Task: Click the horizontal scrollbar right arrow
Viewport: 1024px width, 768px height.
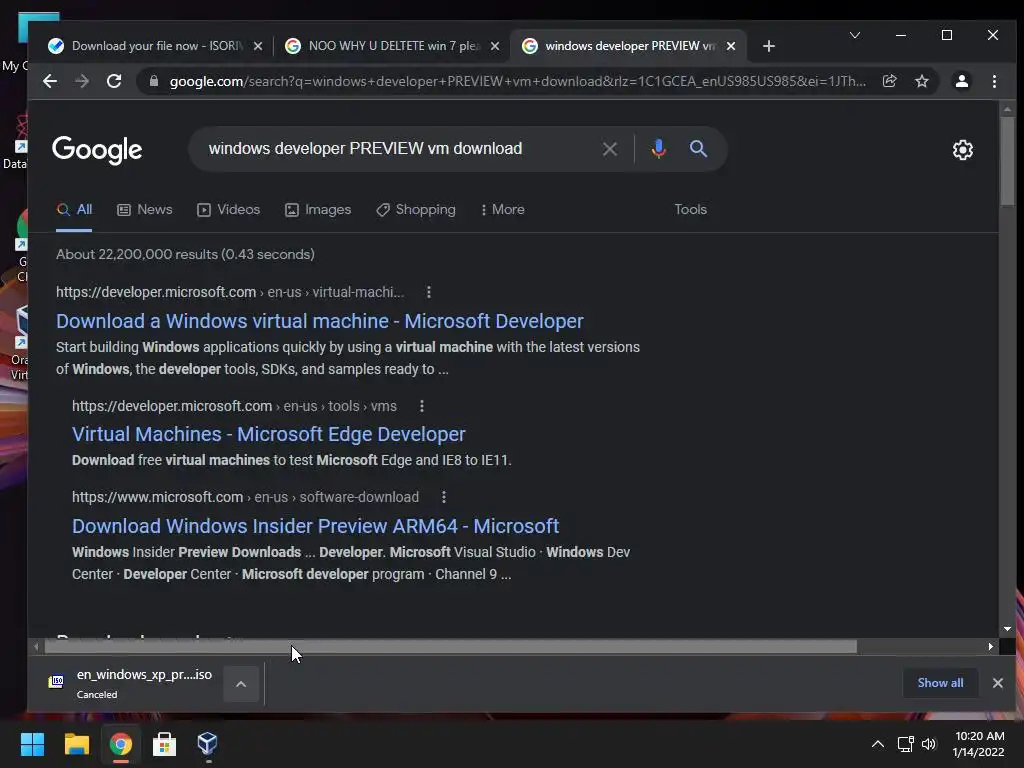Action: click(991, 647)
